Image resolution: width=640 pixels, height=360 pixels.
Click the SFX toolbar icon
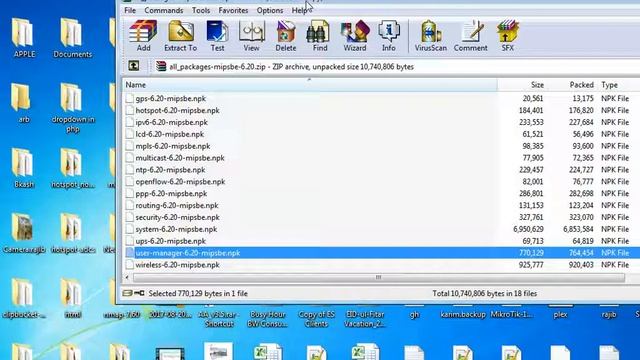click(x=507, y=36)
